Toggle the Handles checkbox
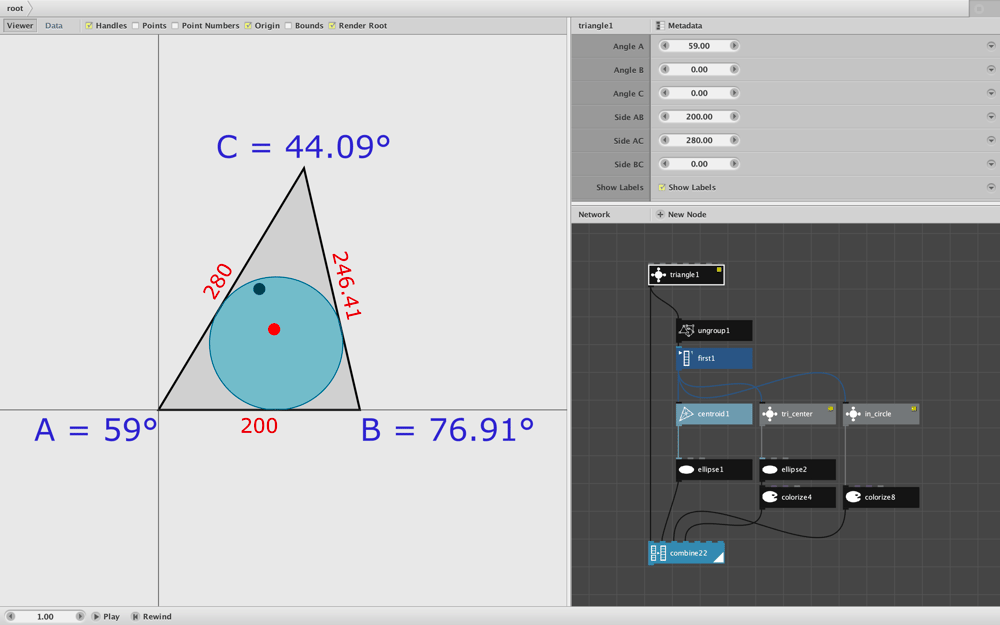The image size is (1000, 625). point(89,26)
